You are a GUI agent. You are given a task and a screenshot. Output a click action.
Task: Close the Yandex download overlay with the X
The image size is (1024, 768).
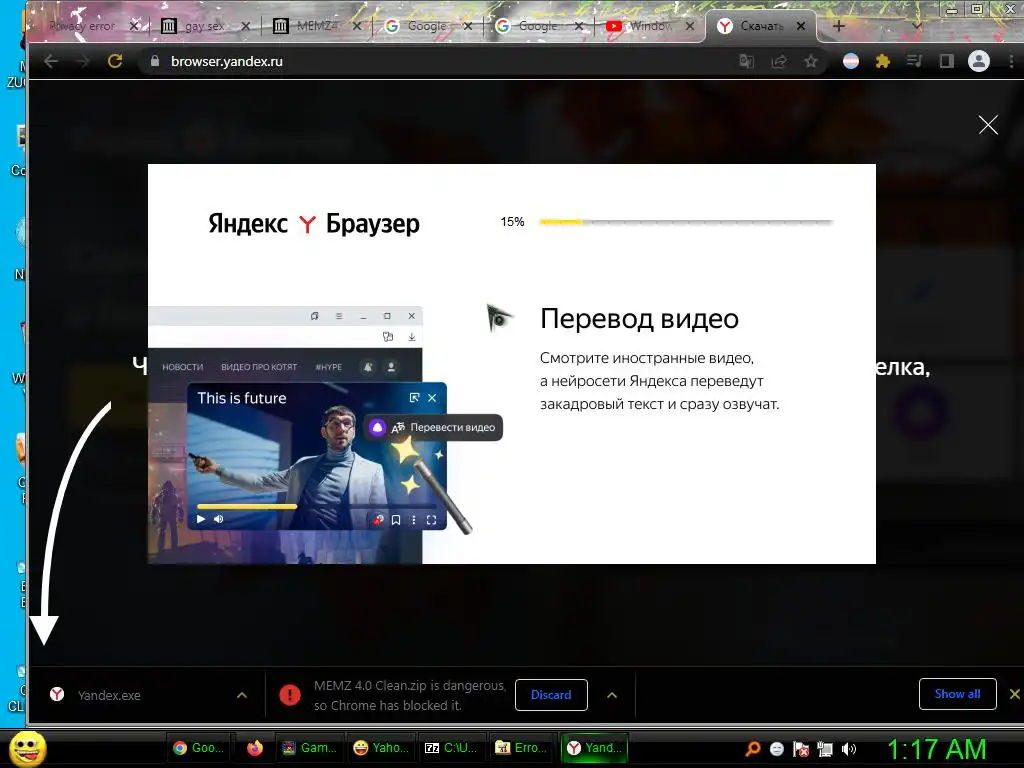pos(988,125)
